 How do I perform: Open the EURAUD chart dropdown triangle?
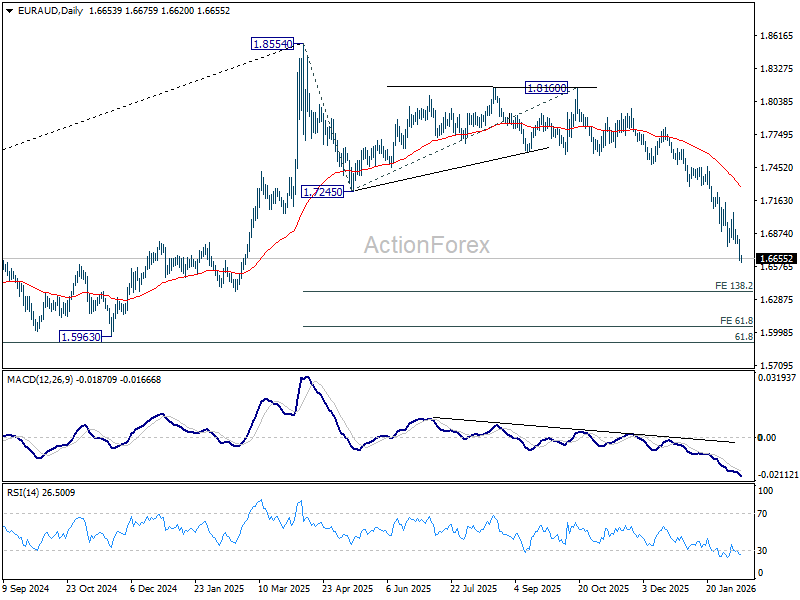[x=9, y=11]
